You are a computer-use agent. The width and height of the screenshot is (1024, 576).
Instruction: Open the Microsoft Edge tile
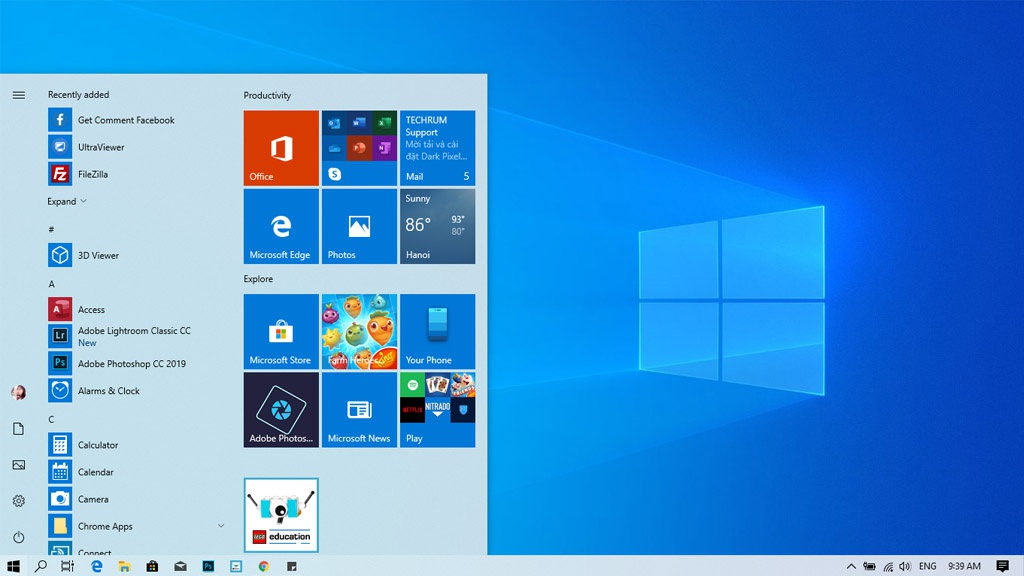tap(281, 227)
